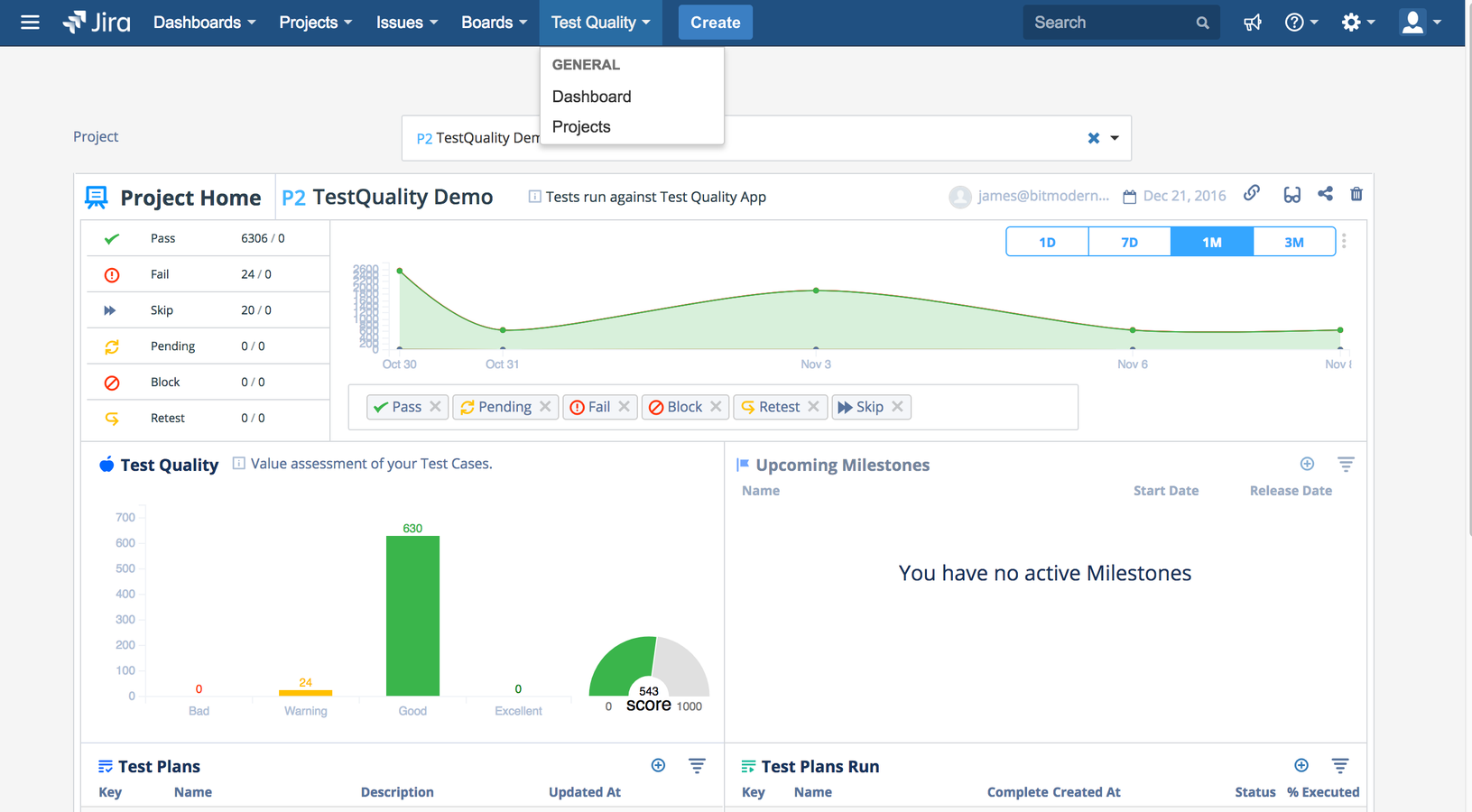Add a new milestone with plus icon
Image resolution: width=1472 pixels, height=812 pixels.
[x=1307, y=464]
